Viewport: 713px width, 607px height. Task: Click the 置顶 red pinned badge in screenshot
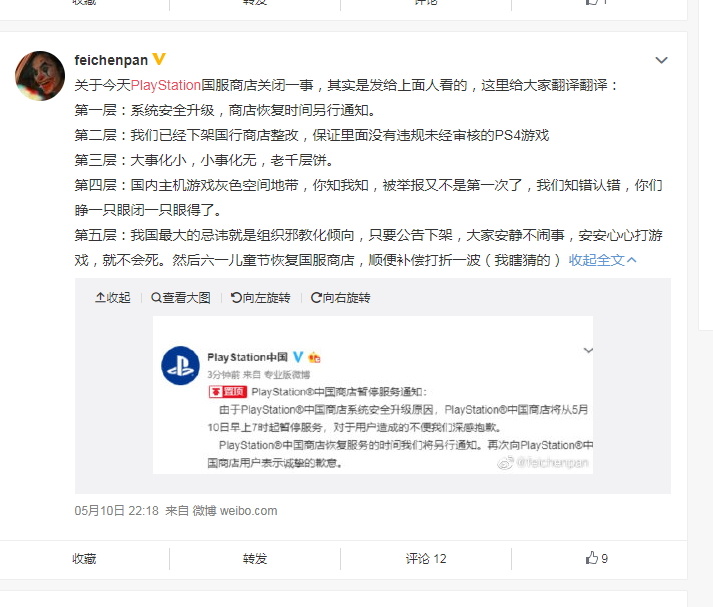click(x=228, y=391)
